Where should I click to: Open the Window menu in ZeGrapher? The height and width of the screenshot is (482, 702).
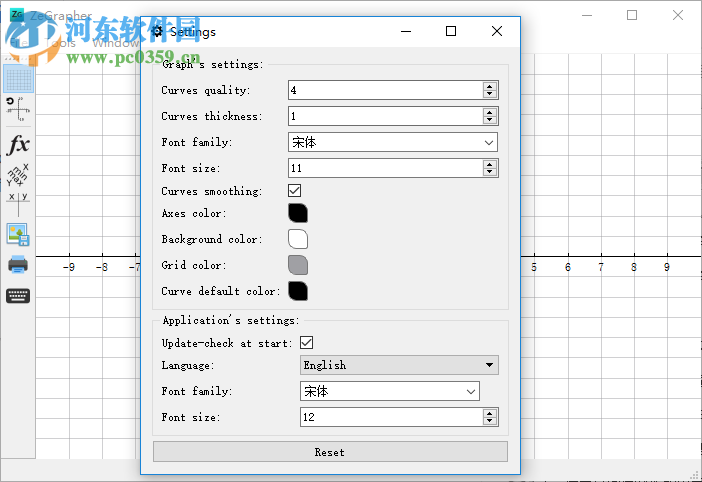(x=116, y=43)
